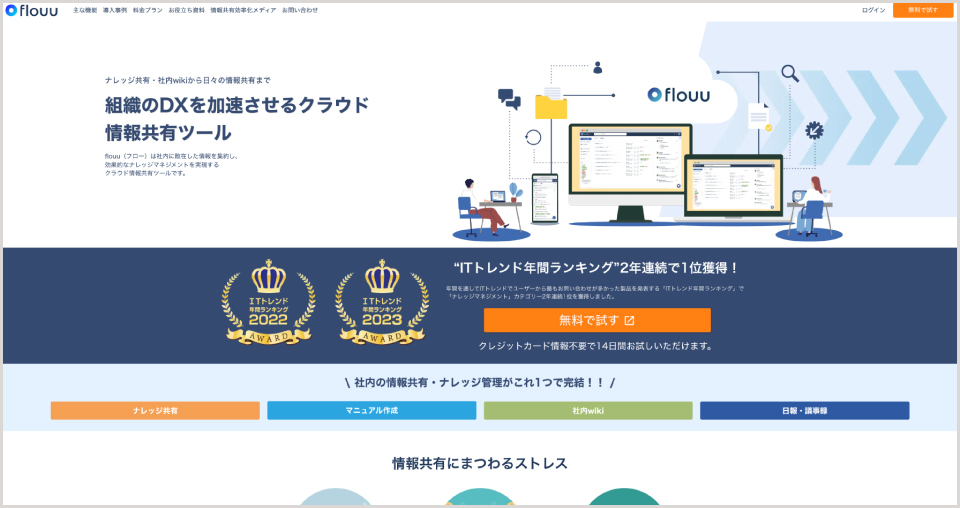Click the magnifying glass icon in illustration
This screenshot has height=508, width=960.
click(790, 73)
